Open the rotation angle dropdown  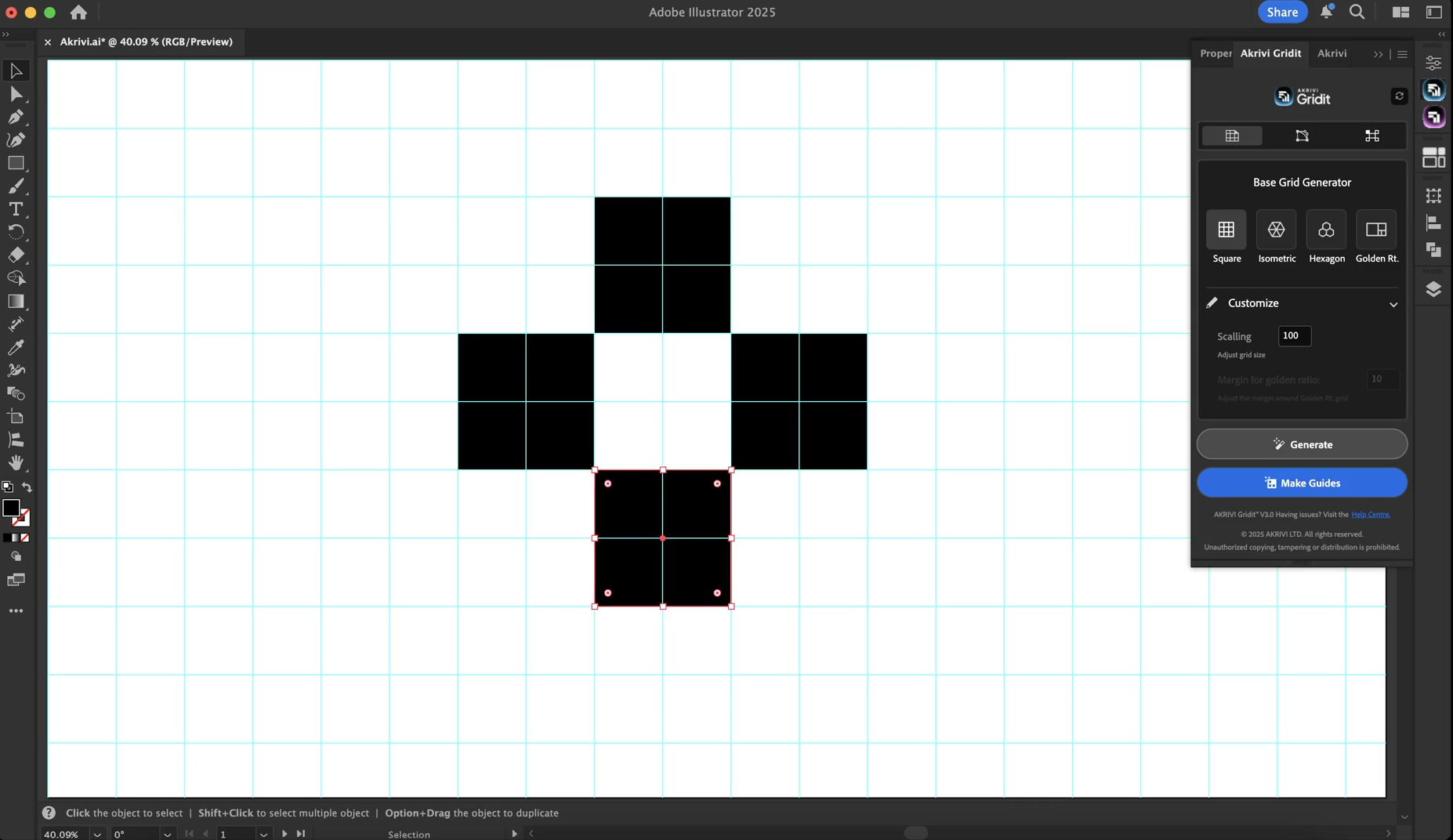(x=167, y=835)
